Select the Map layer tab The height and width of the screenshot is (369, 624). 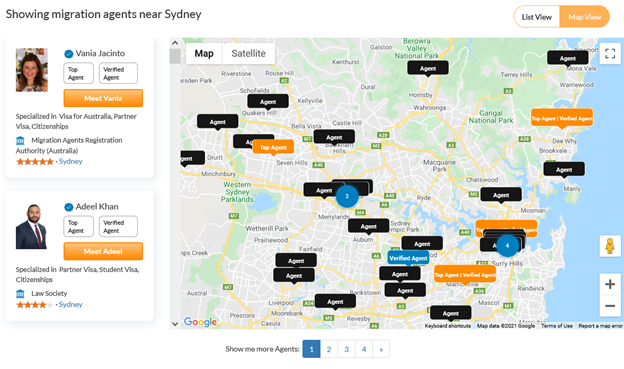click(x=204, y=53)
